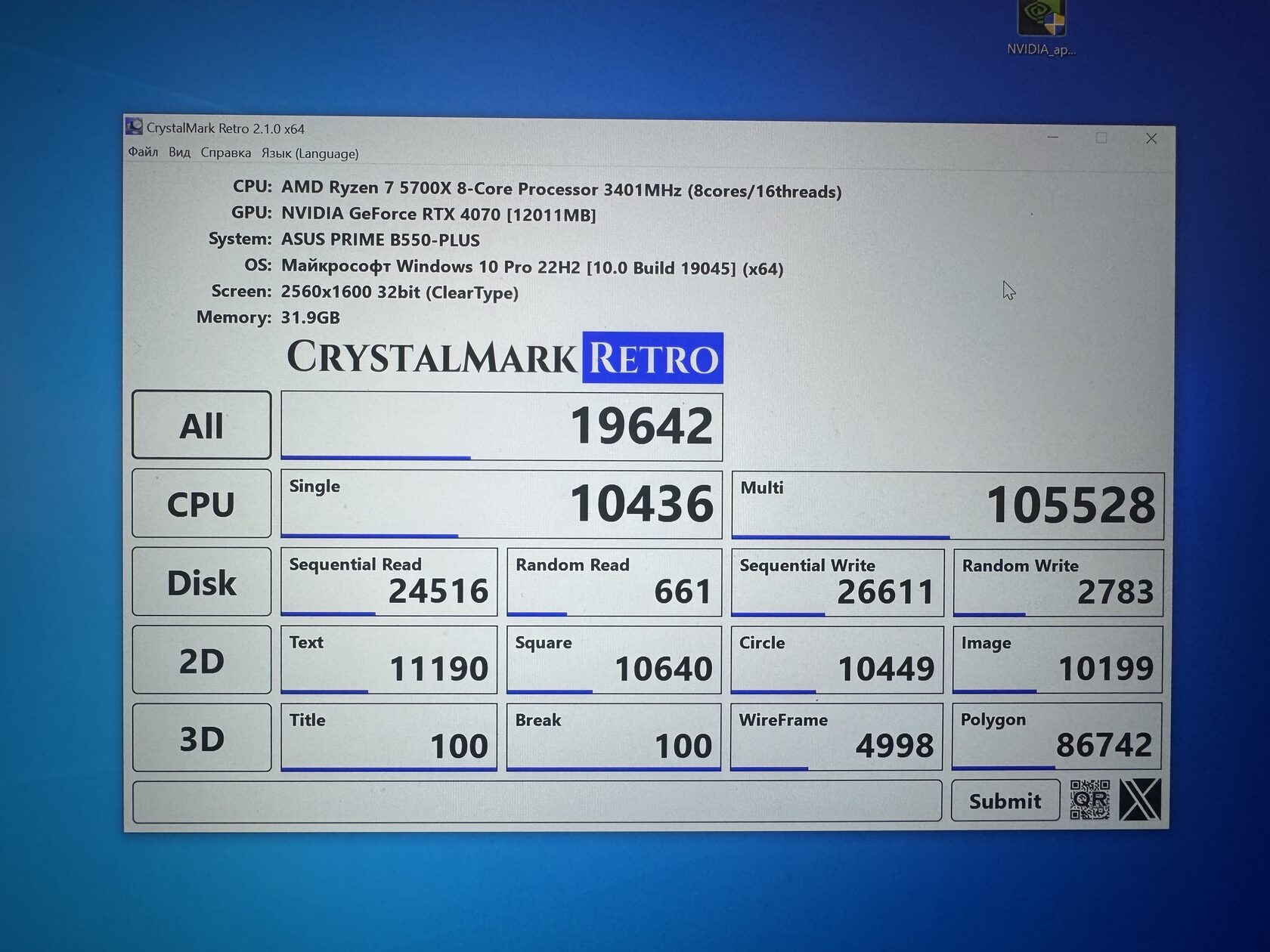Click the CPU Multi score 105528

click(948, 506)
